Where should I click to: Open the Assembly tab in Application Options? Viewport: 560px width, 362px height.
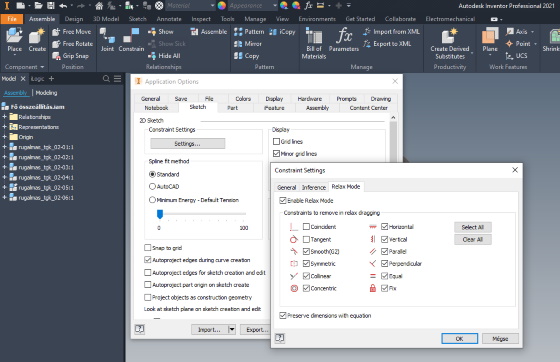pos(317,108)
